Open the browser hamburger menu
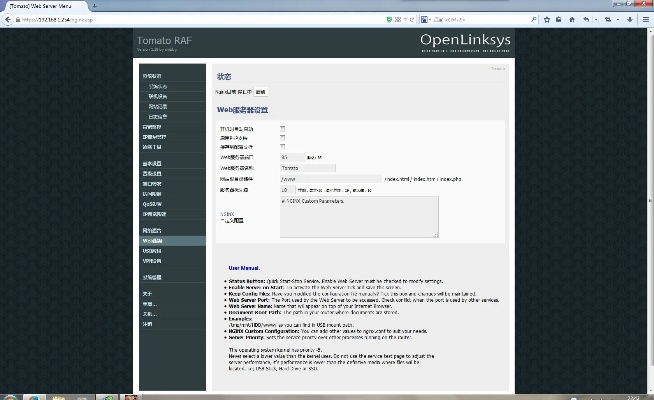 [646, 19]
